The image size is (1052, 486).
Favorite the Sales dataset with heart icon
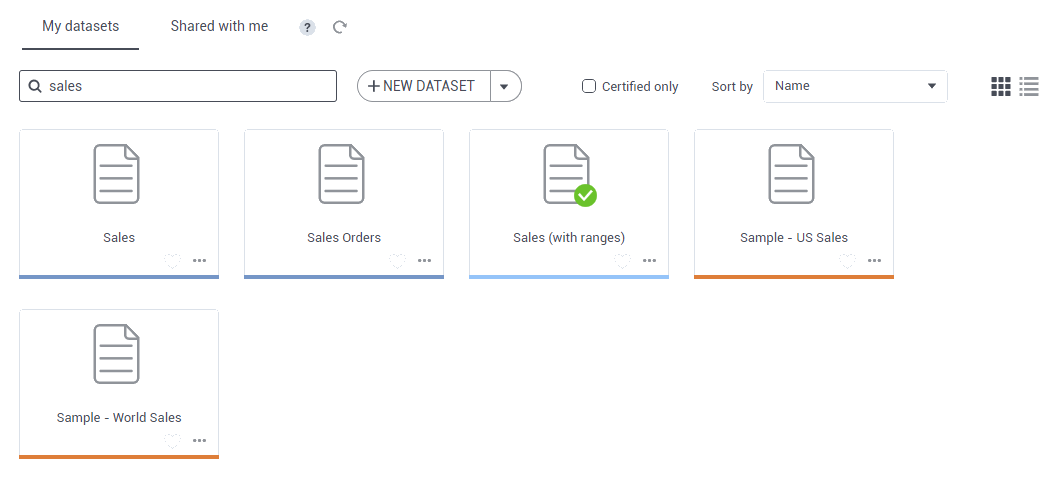pos(173,260)
